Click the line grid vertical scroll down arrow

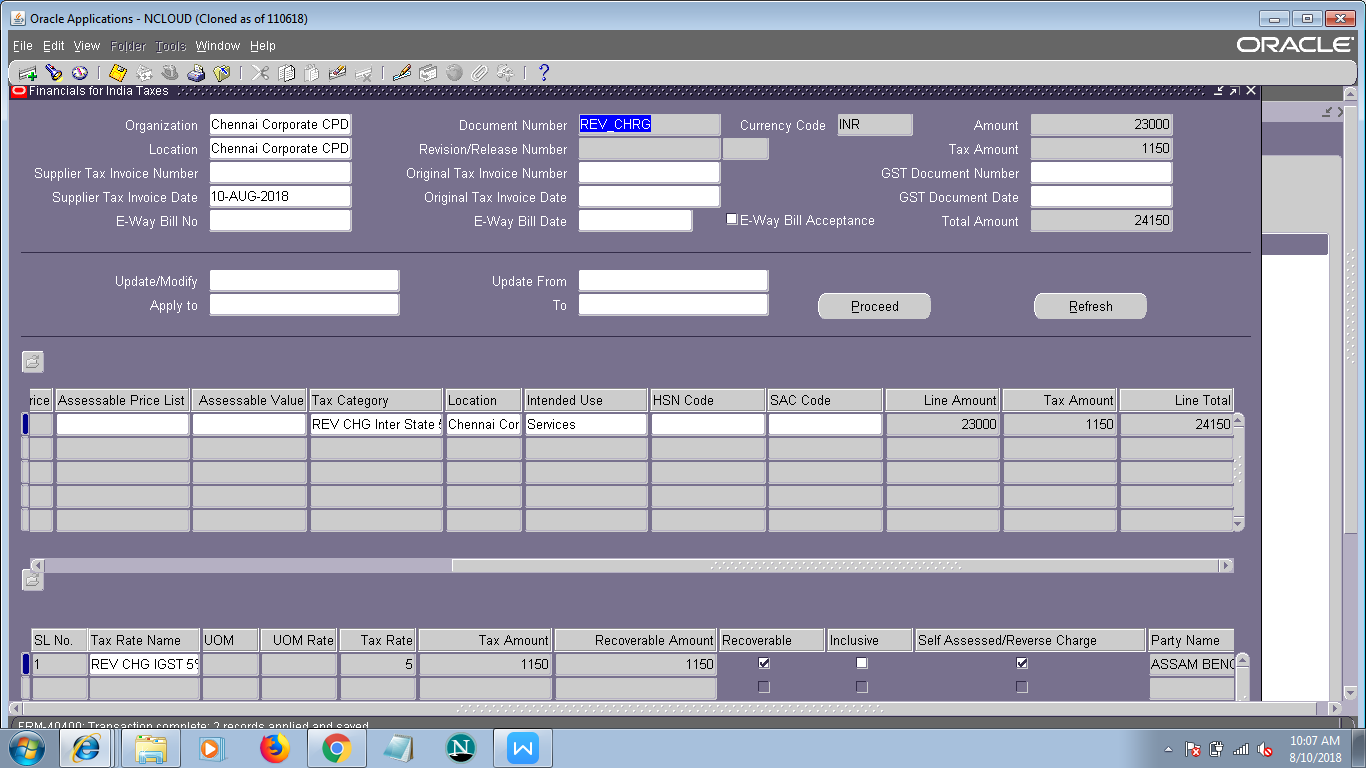[x=1238, y=524]
